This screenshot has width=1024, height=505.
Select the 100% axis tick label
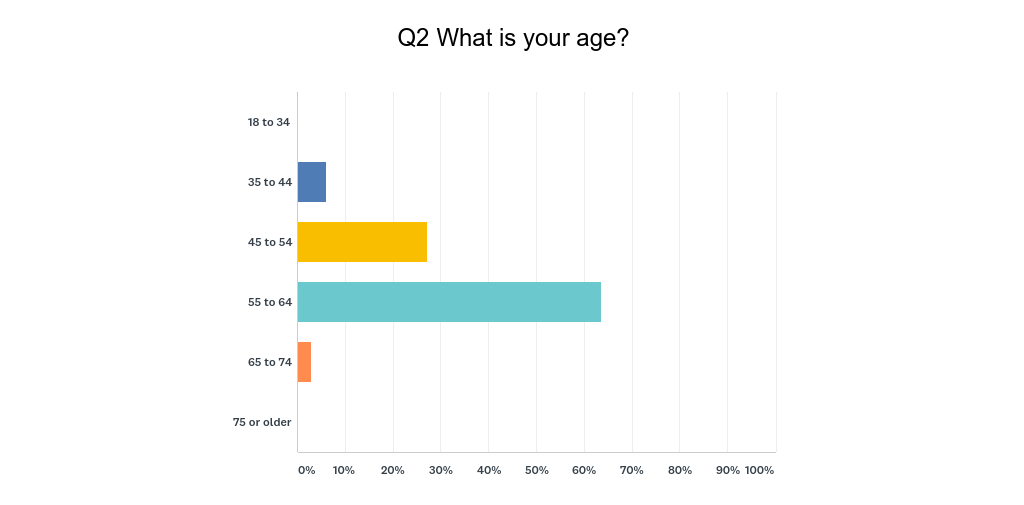tap(760, 470)
